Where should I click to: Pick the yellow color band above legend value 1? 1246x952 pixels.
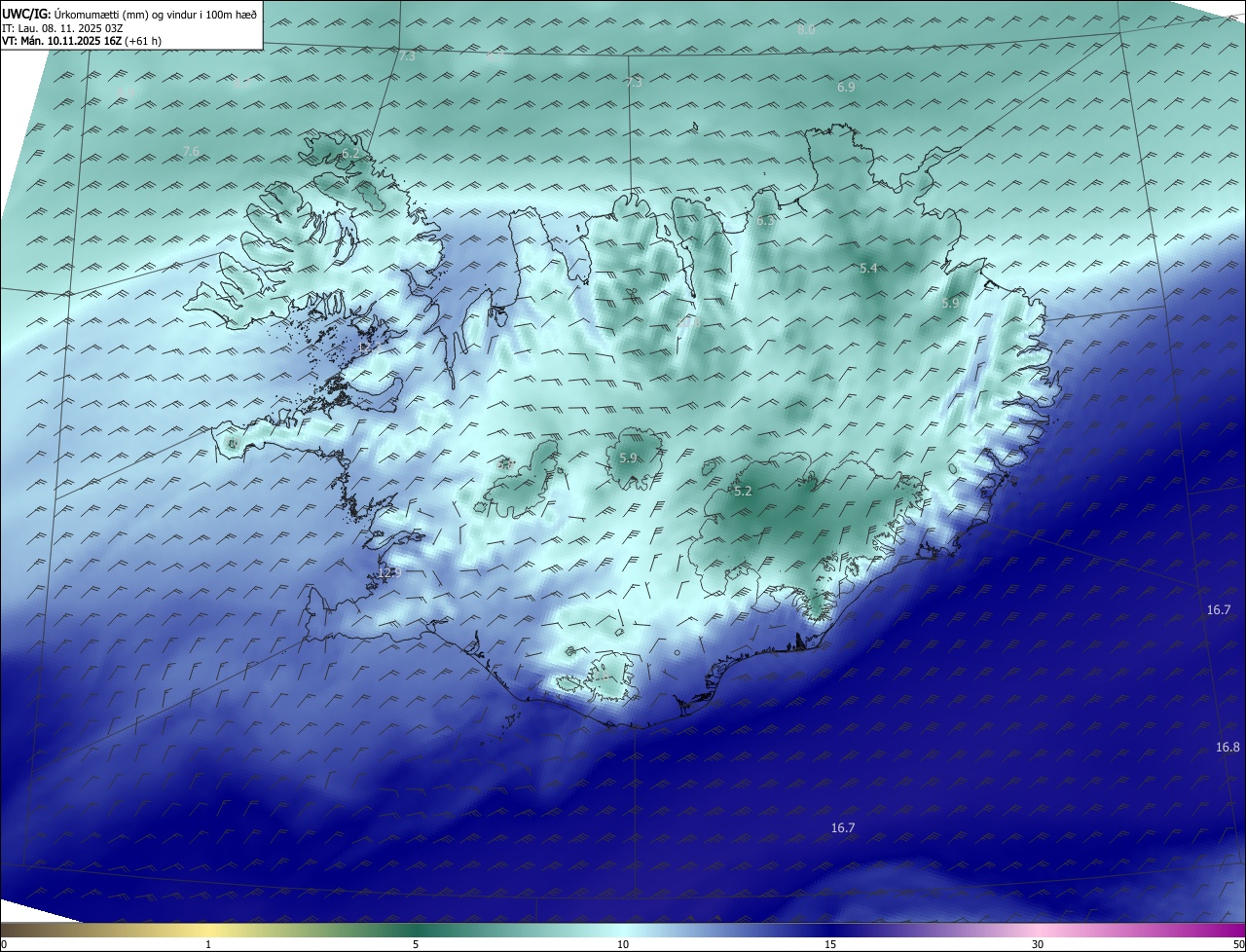click(x=208, y=930)
